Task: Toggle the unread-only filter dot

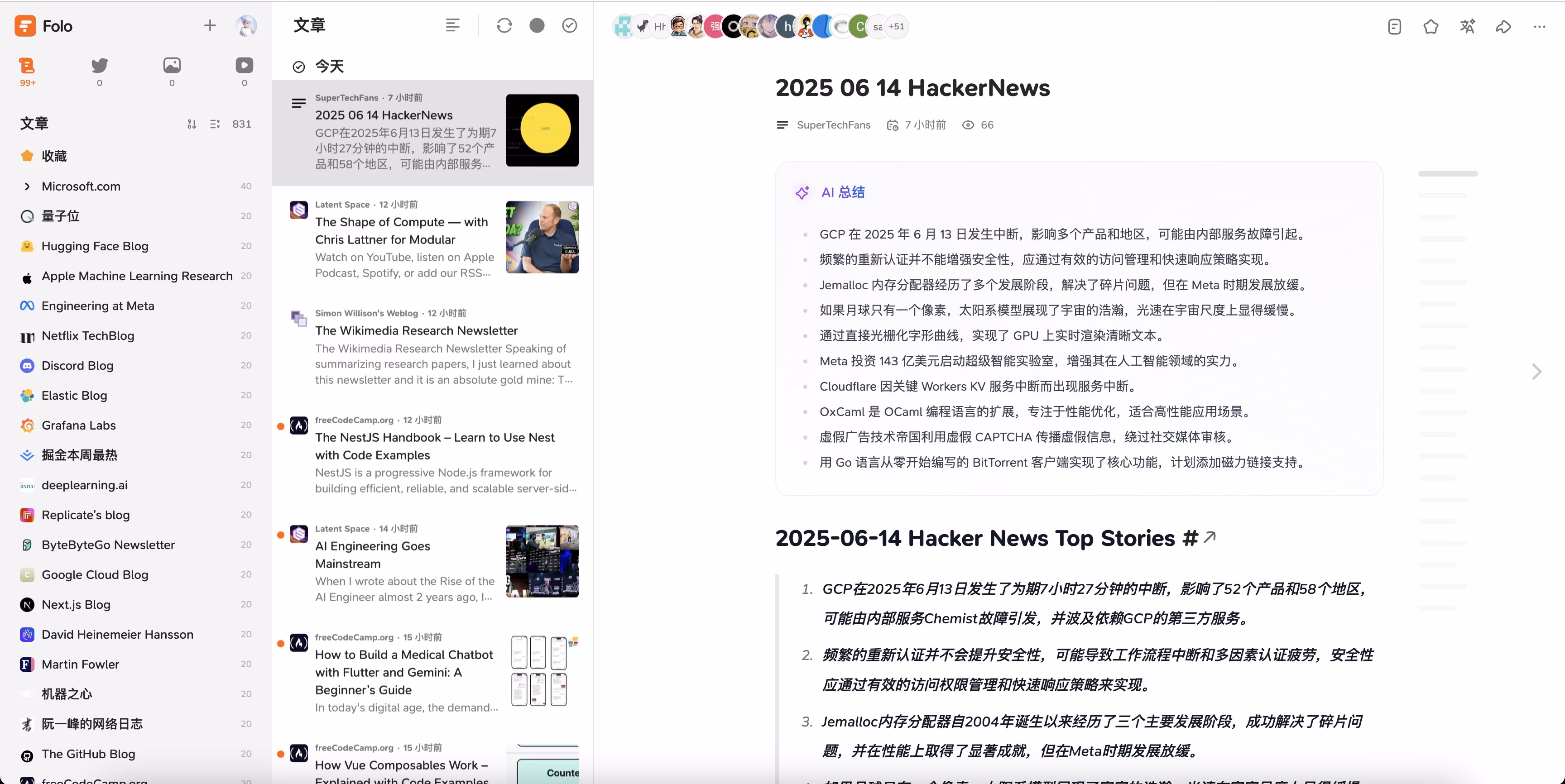Action: (537, 25)
